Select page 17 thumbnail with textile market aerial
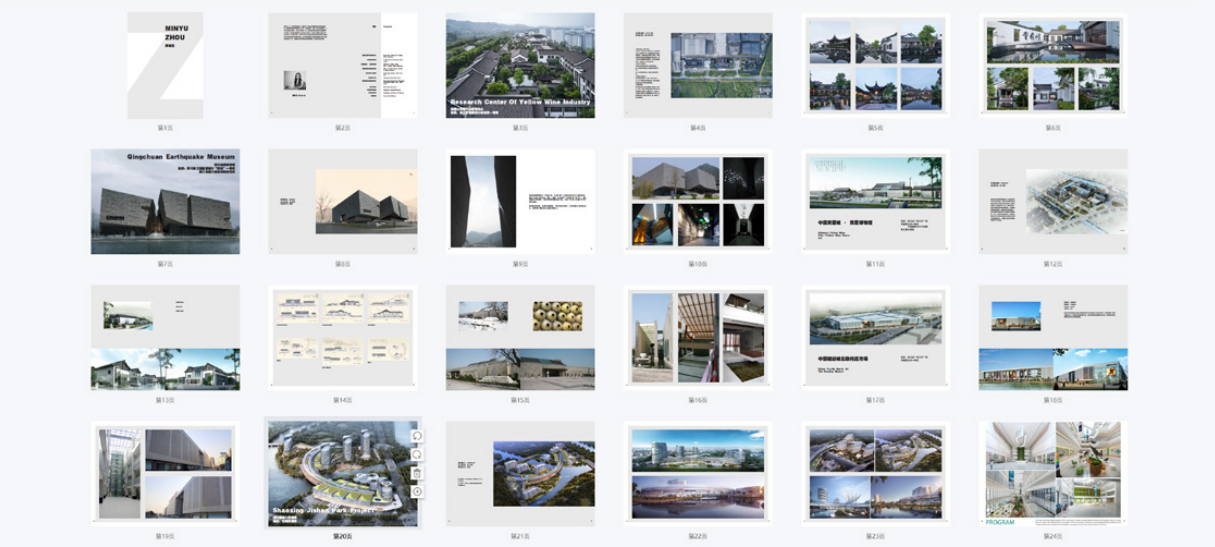The width and height of the screenshot is (1215, 547). tap(876, 338)
